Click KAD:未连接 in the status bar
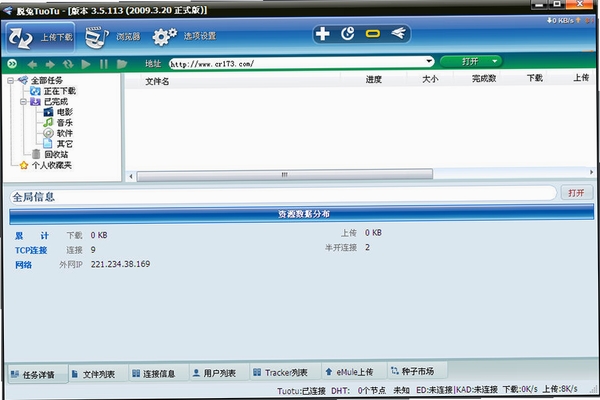This screenshot has height=400, width=600. tap(477, 390)
